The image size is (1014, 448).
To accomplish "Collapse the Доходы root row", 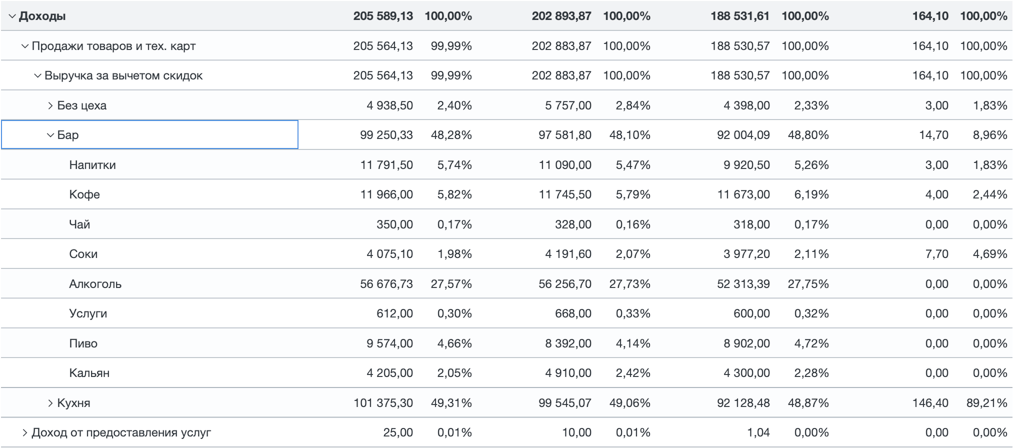I will tap(12, 16).
